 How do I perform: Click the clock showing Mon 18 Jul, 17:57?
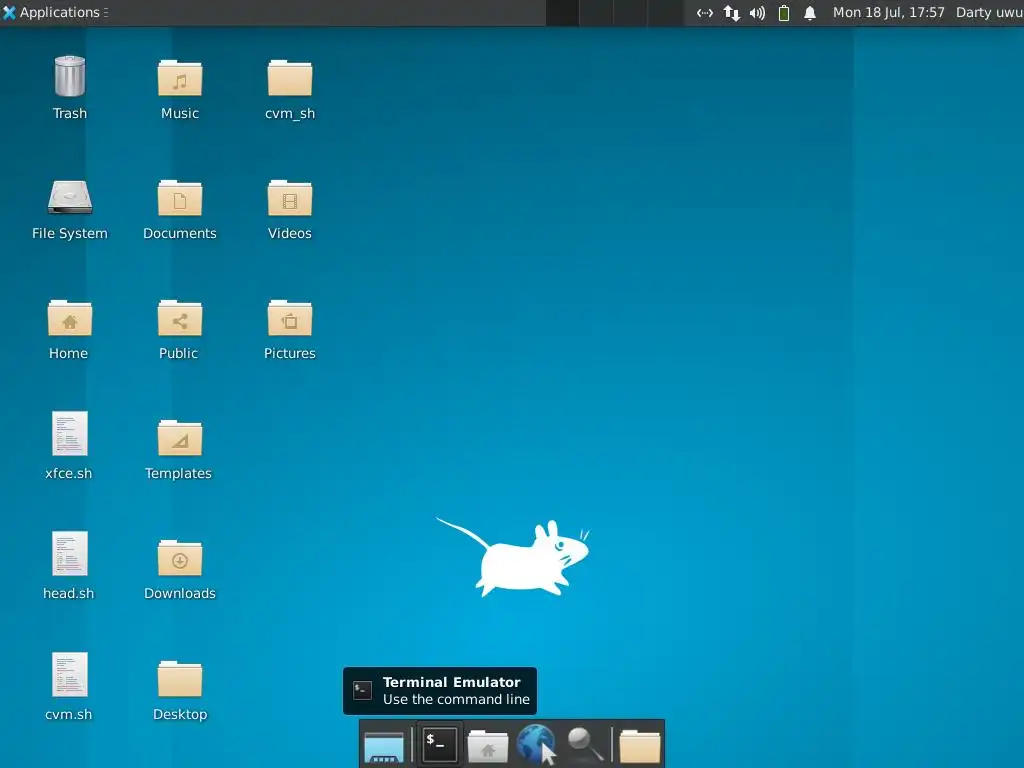coord(888,12)
